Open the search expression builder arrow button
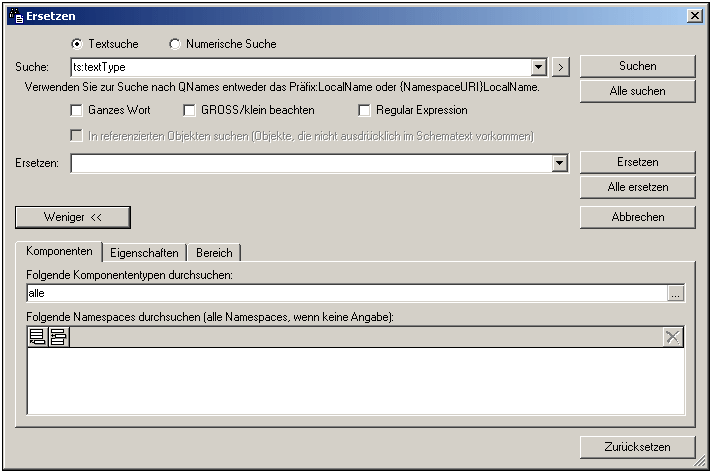Viewport: 712px width, 473px height. [x=561, y=67]
